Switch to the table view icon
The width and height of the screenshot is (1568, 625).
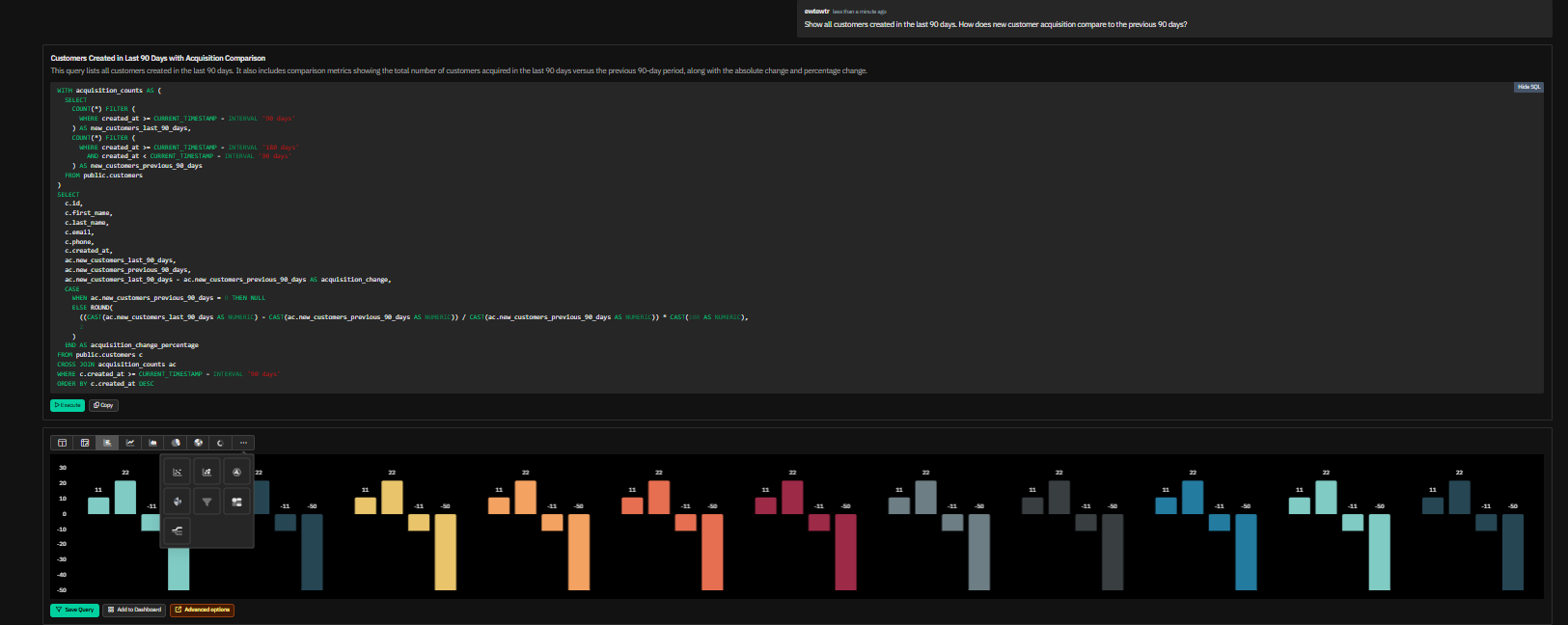(63, 443)
